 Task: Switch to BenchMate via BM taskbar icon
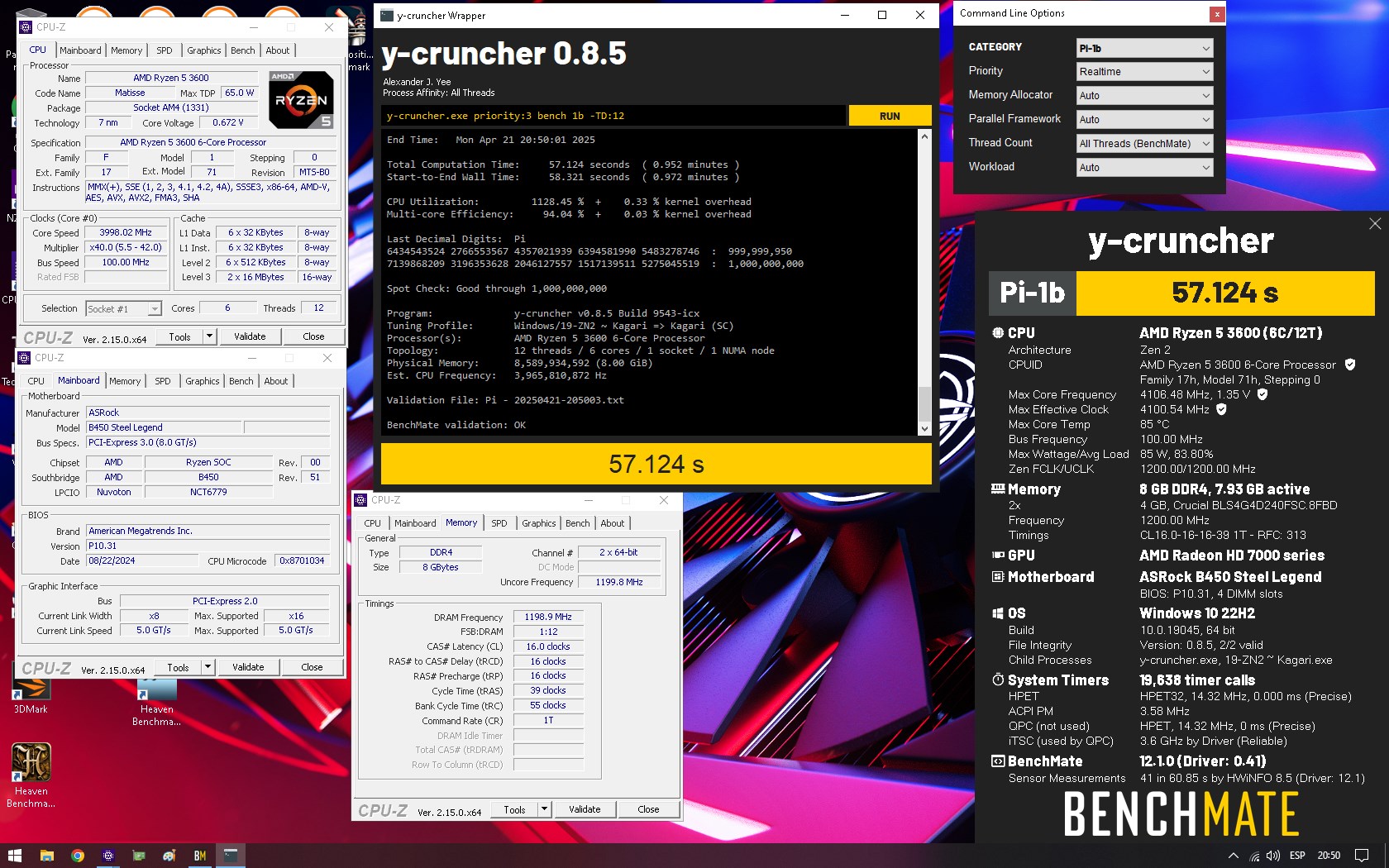pyautogui.click(x=200, y=856)
